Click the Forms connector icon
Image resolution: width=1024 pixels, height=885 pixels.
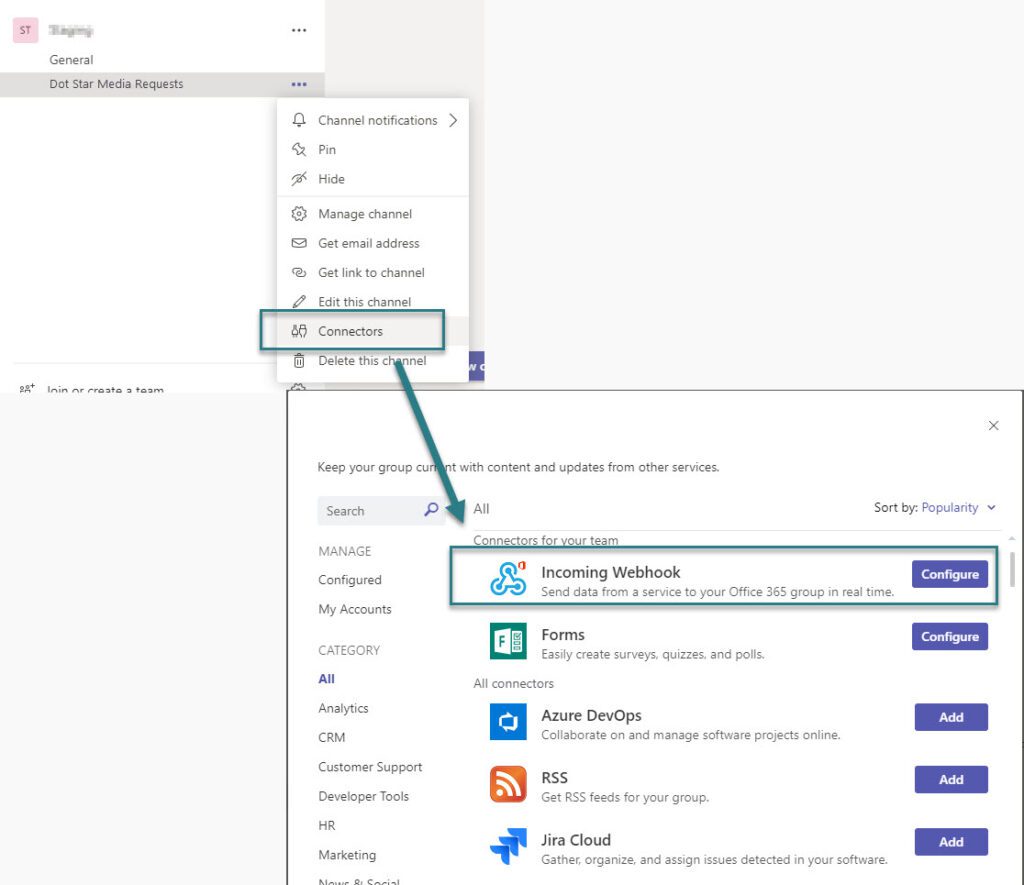tap(508, 641)
